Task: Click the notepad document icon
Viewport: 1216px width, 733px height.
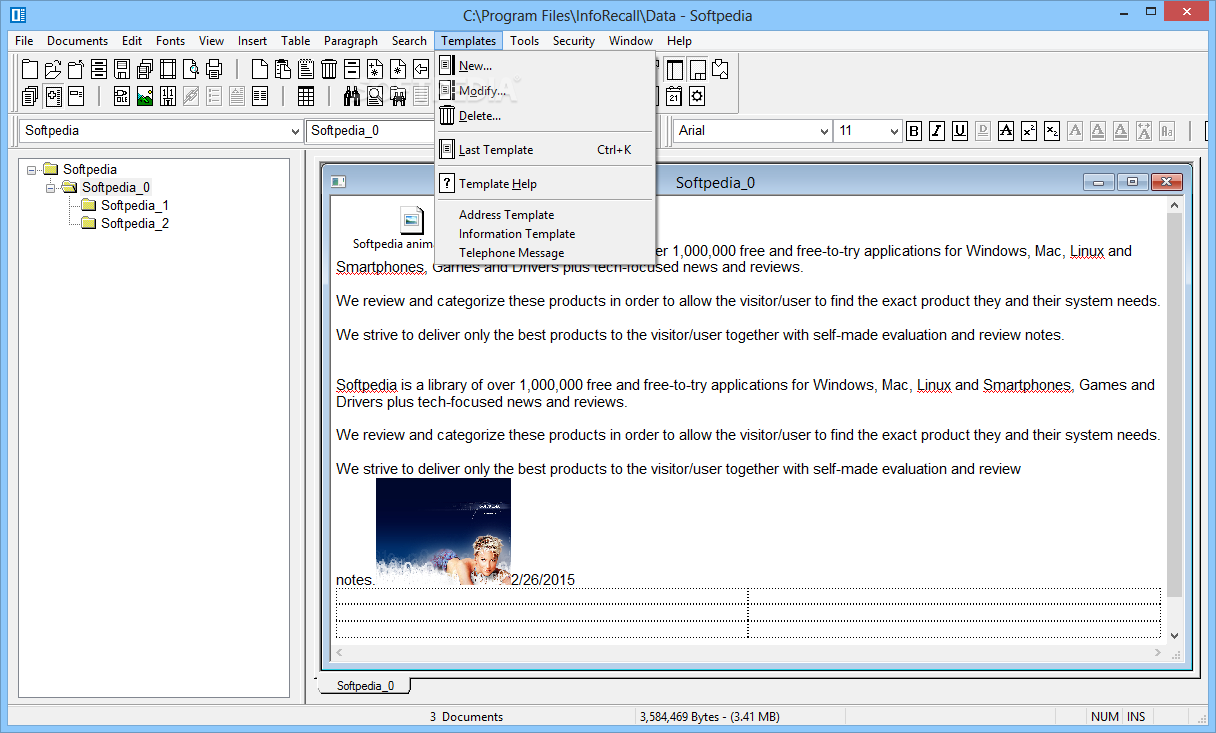Action: click(x=305, y=69)
